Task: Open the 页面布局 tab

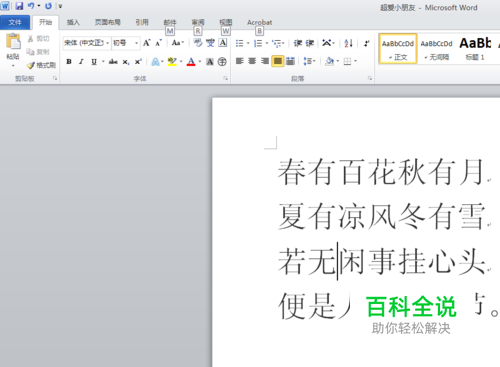Action: point(107,22)
